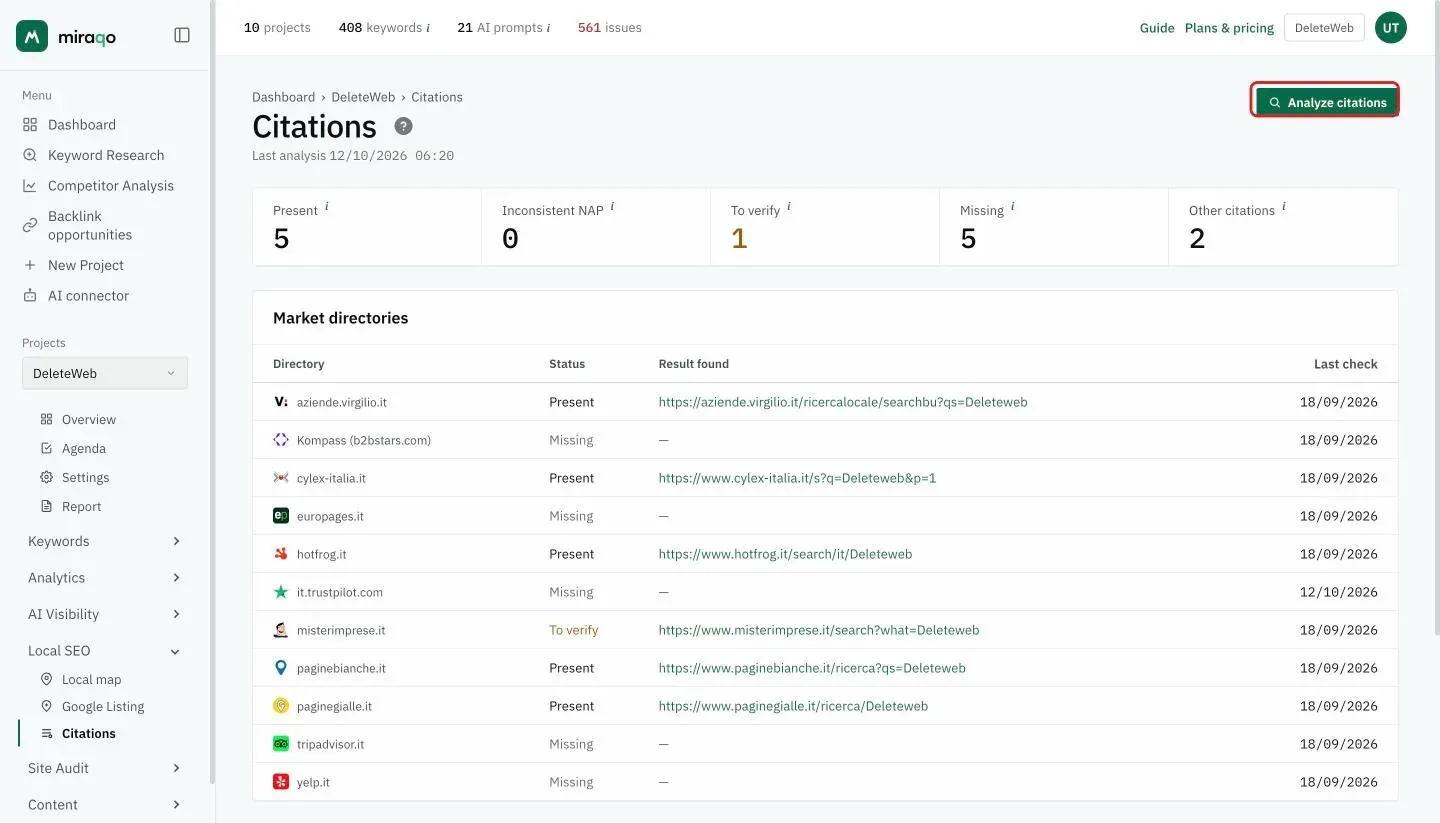The image size is (1440, 823).
Task: Click the Analyze citations button
Action: pyautogui.click(x=1327, y=102)
